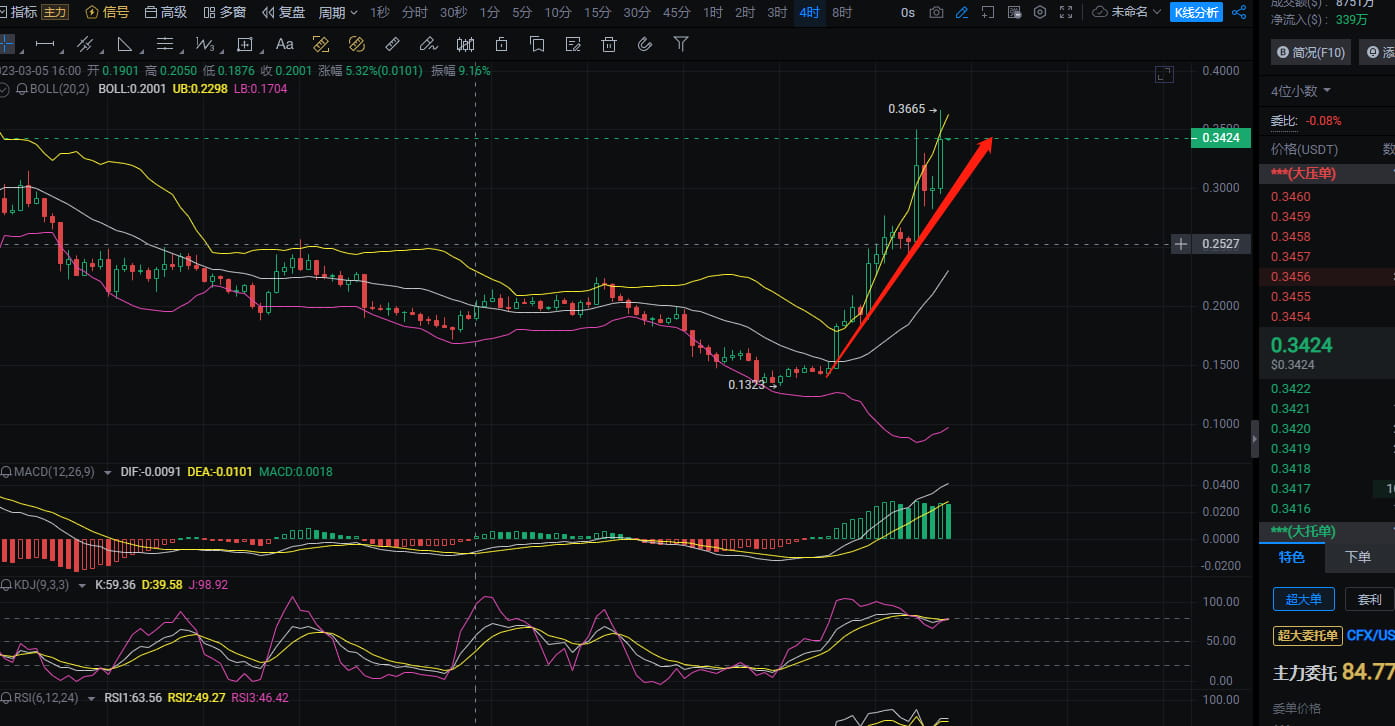
Task: Open the filter funnel icon
Action: (681, 44)
